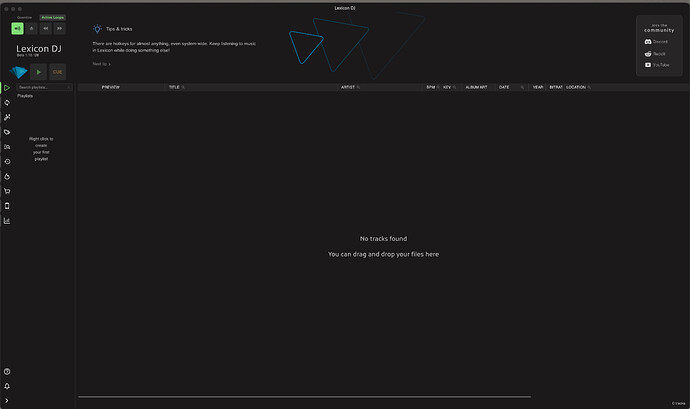Switch to the Active Loops tab

53,18
